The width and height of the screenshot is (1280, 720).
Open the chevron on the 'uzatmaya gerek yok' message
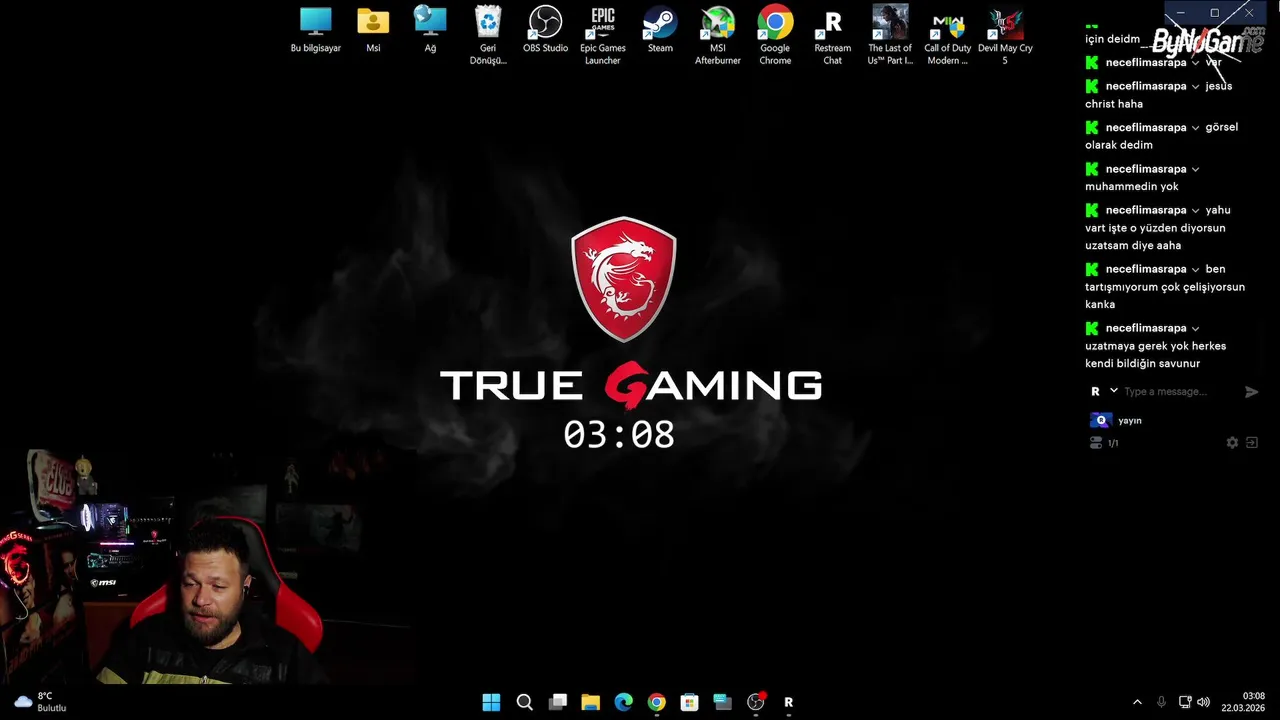tap(1195, 328)
